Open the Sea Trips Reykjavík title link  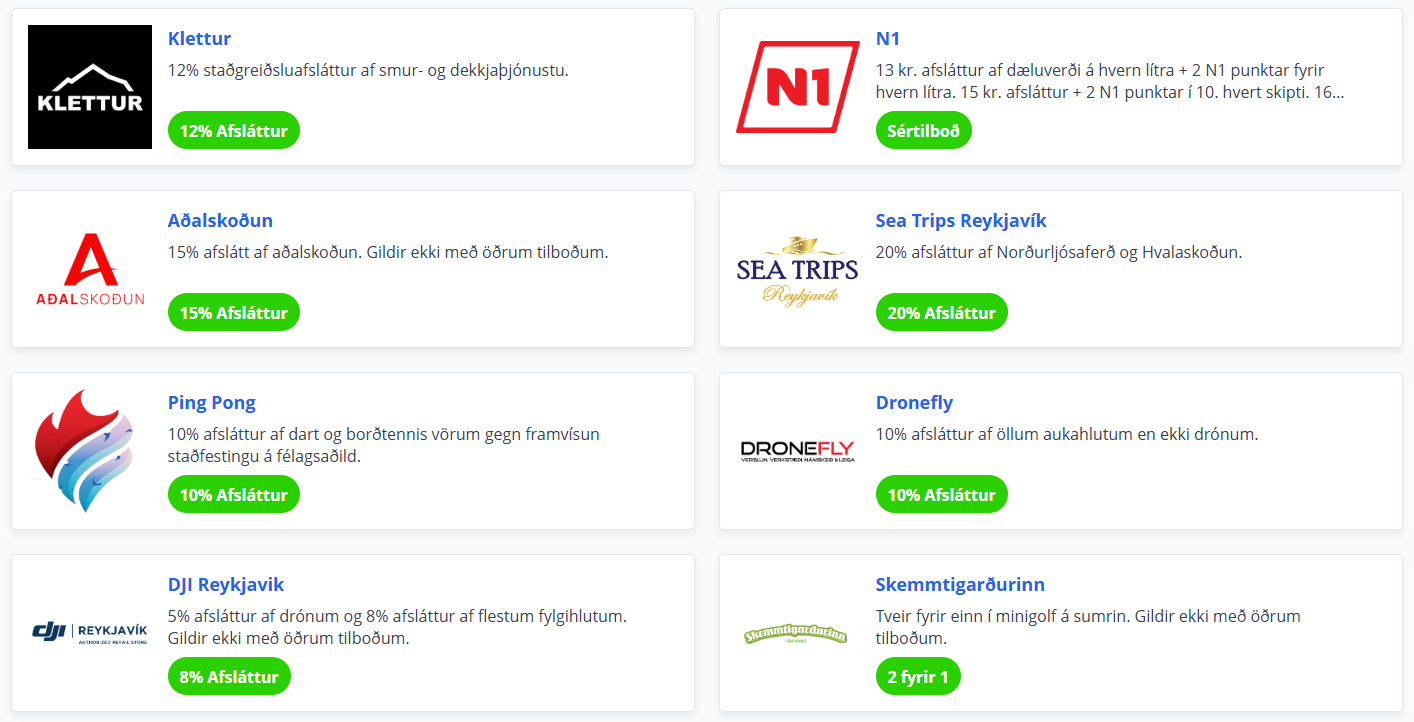tap(960, 221)
